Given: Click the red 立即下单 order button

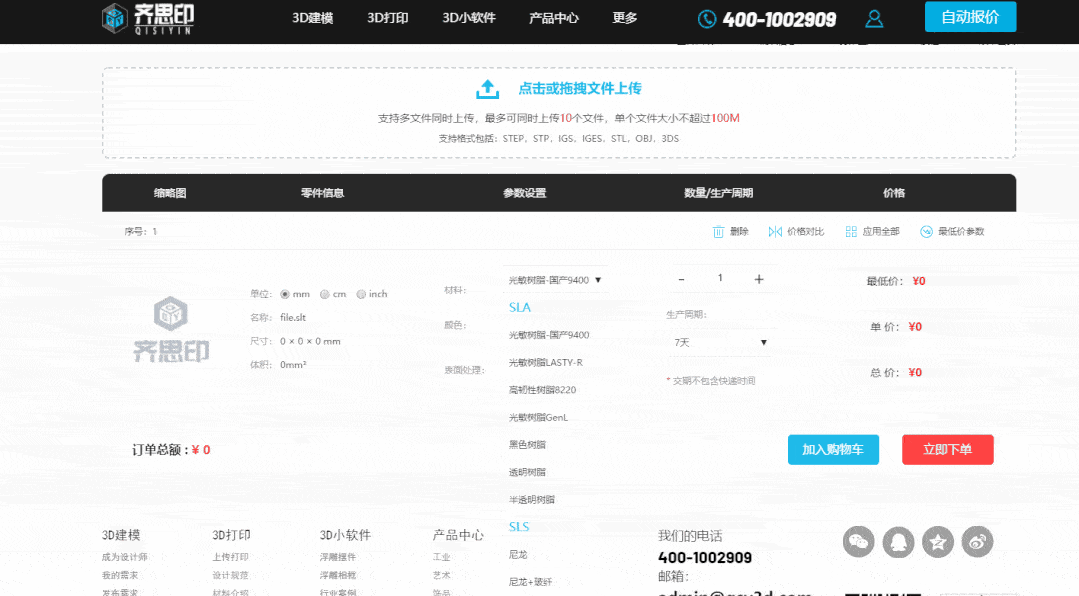Looking at the screenshot, I should (x=947, y=450).
